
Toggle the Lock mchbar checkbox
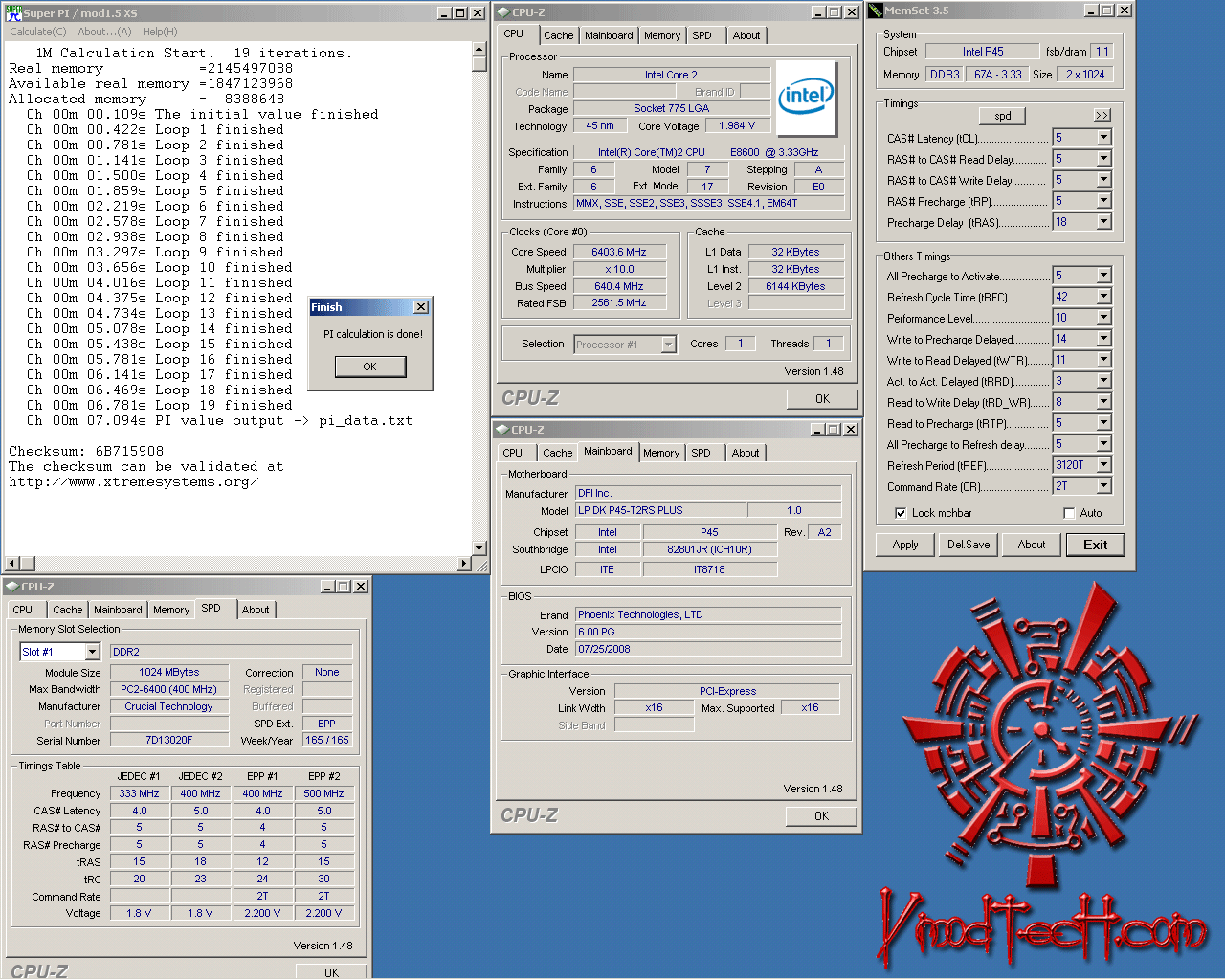pos(901,513)
